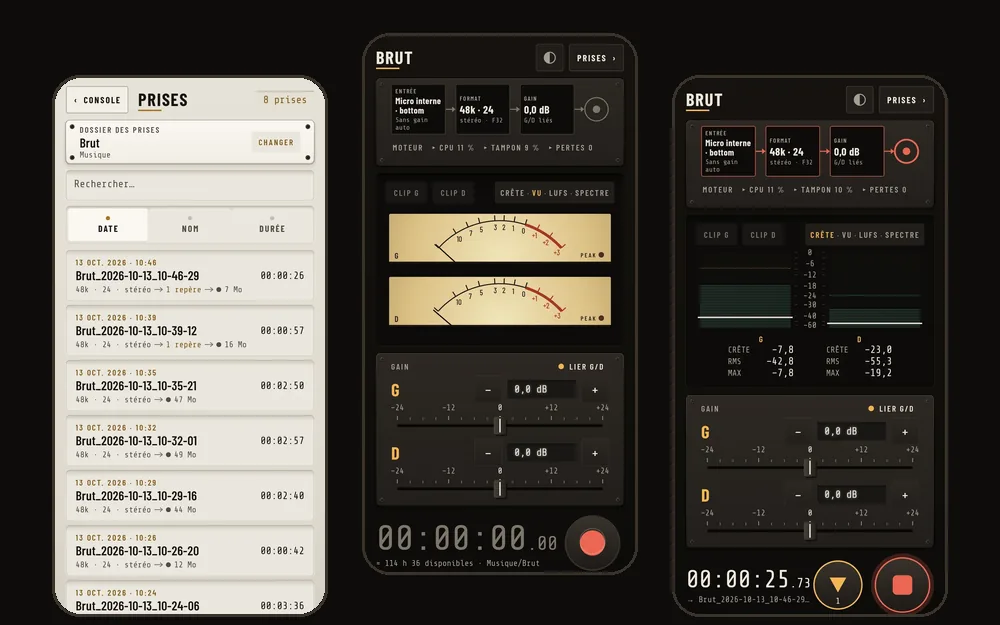1000x625 pixels.
Task: Sort the takes by DATE
Action: [108, 224]
